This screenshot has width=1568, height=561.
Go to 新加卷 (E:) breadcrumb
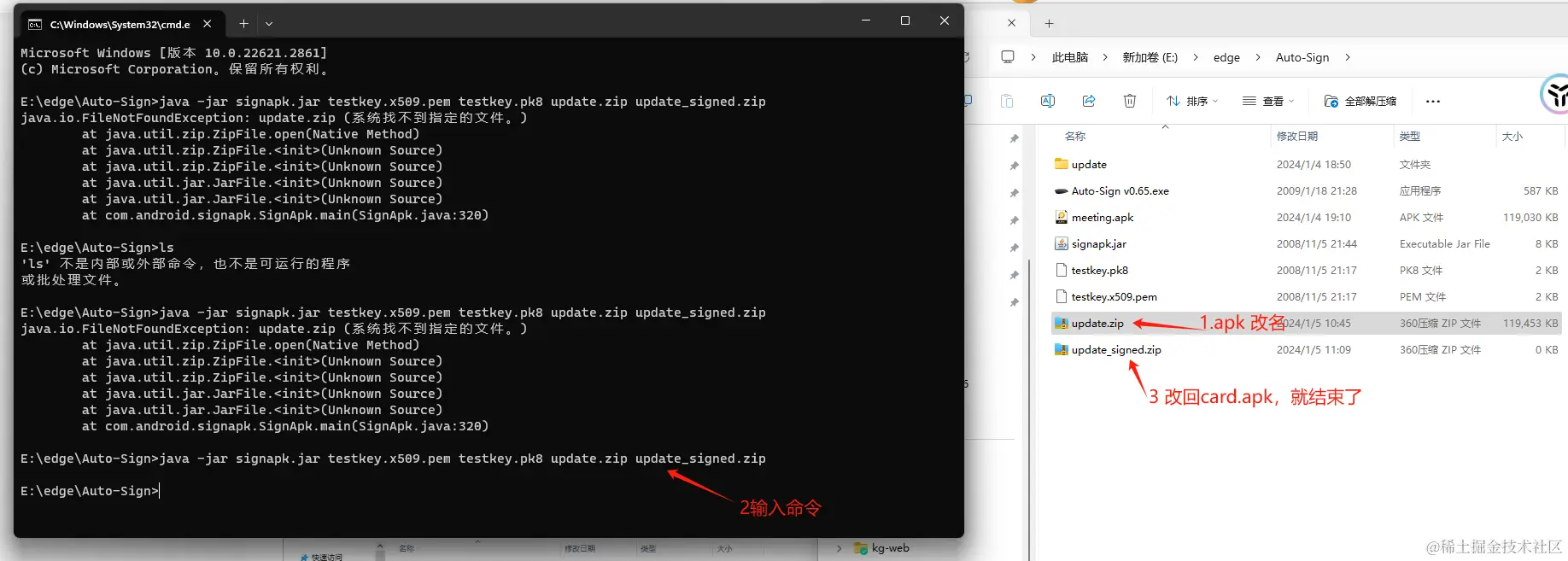click(1150, 57)
